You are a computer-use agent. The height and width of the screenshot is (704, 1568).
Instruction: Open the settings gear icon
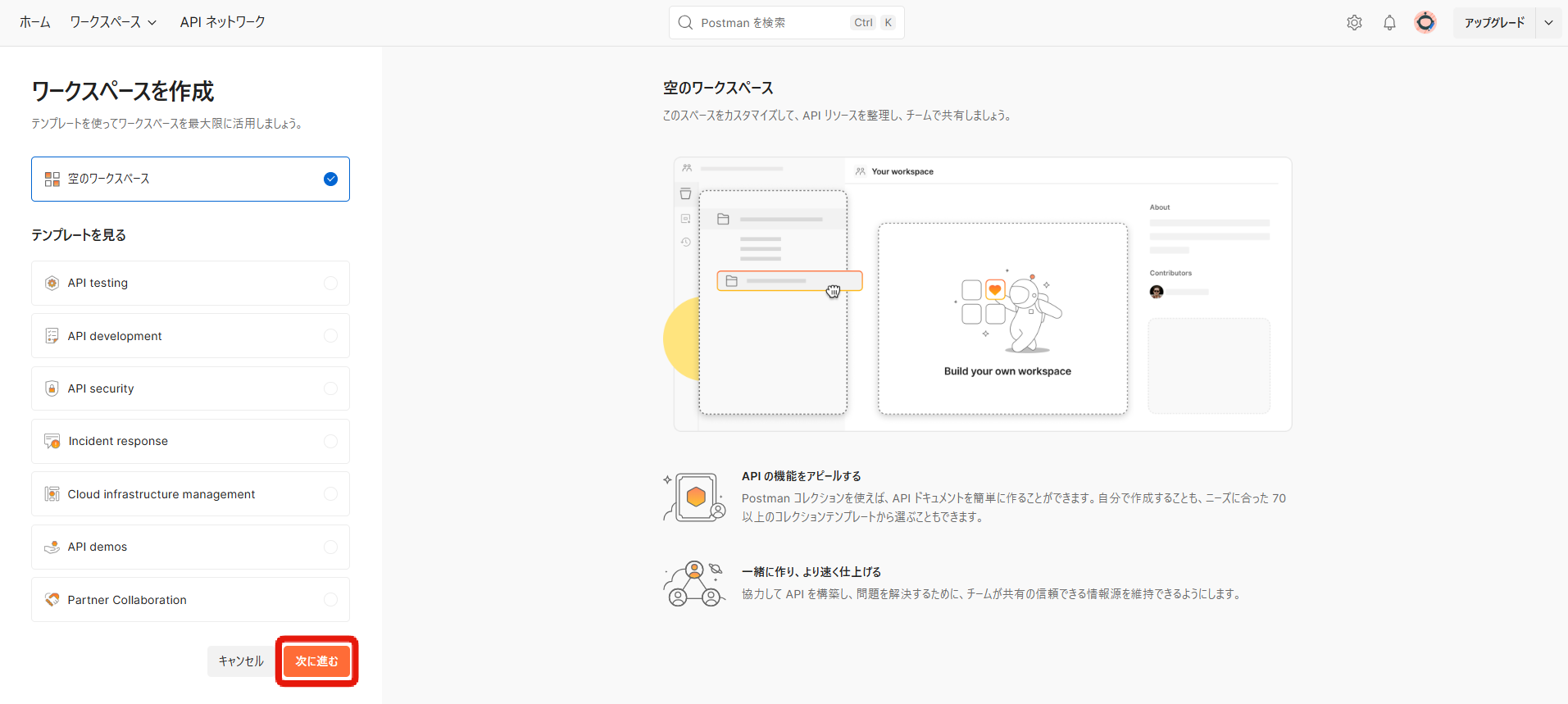1354,23
